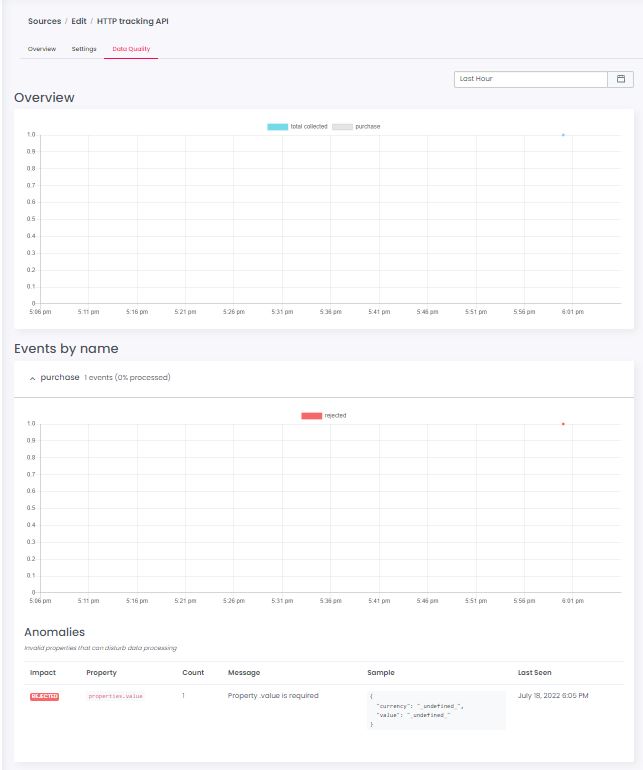Image resolution: width=643 pixels, height=770 pixels.
Task: Click the properties.value property label
Action: click(115, 696)
